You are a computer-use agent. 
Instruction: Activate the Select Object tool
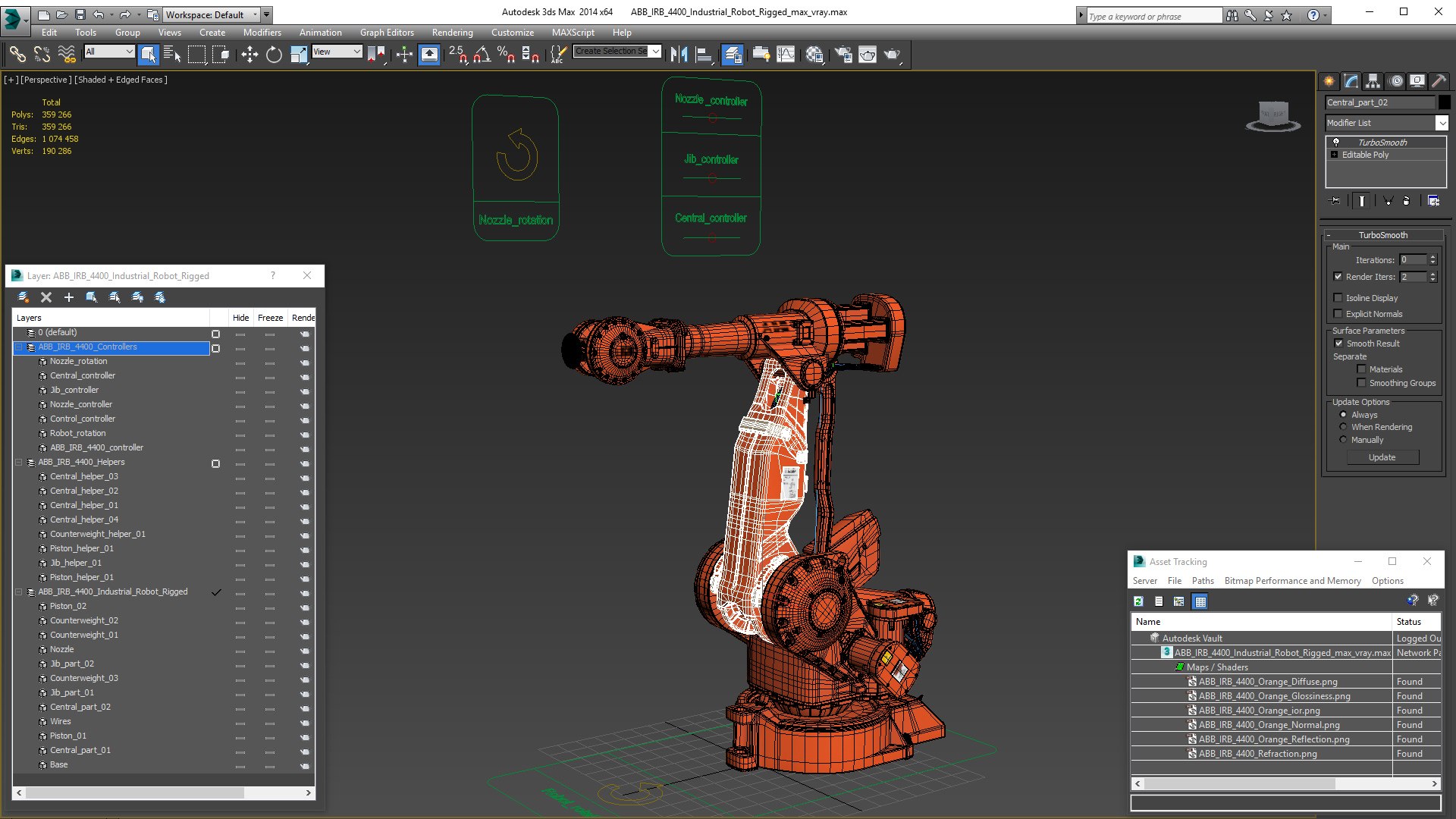(x=148, y=54)
